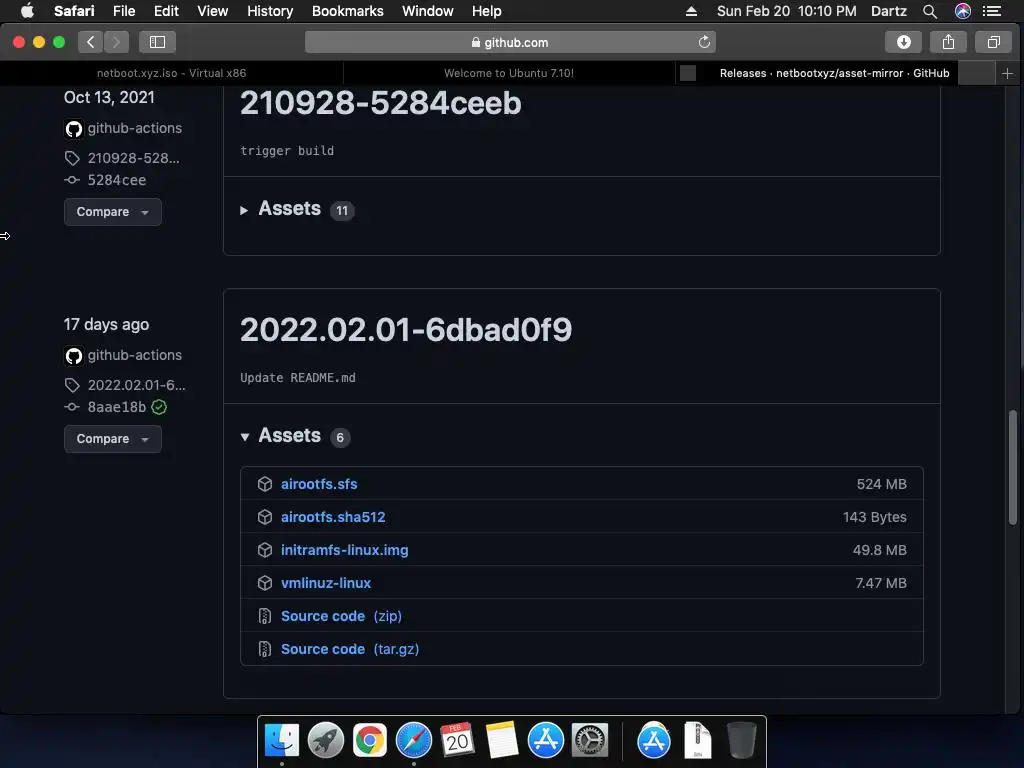Open the first App Store Dock icon

545,741
